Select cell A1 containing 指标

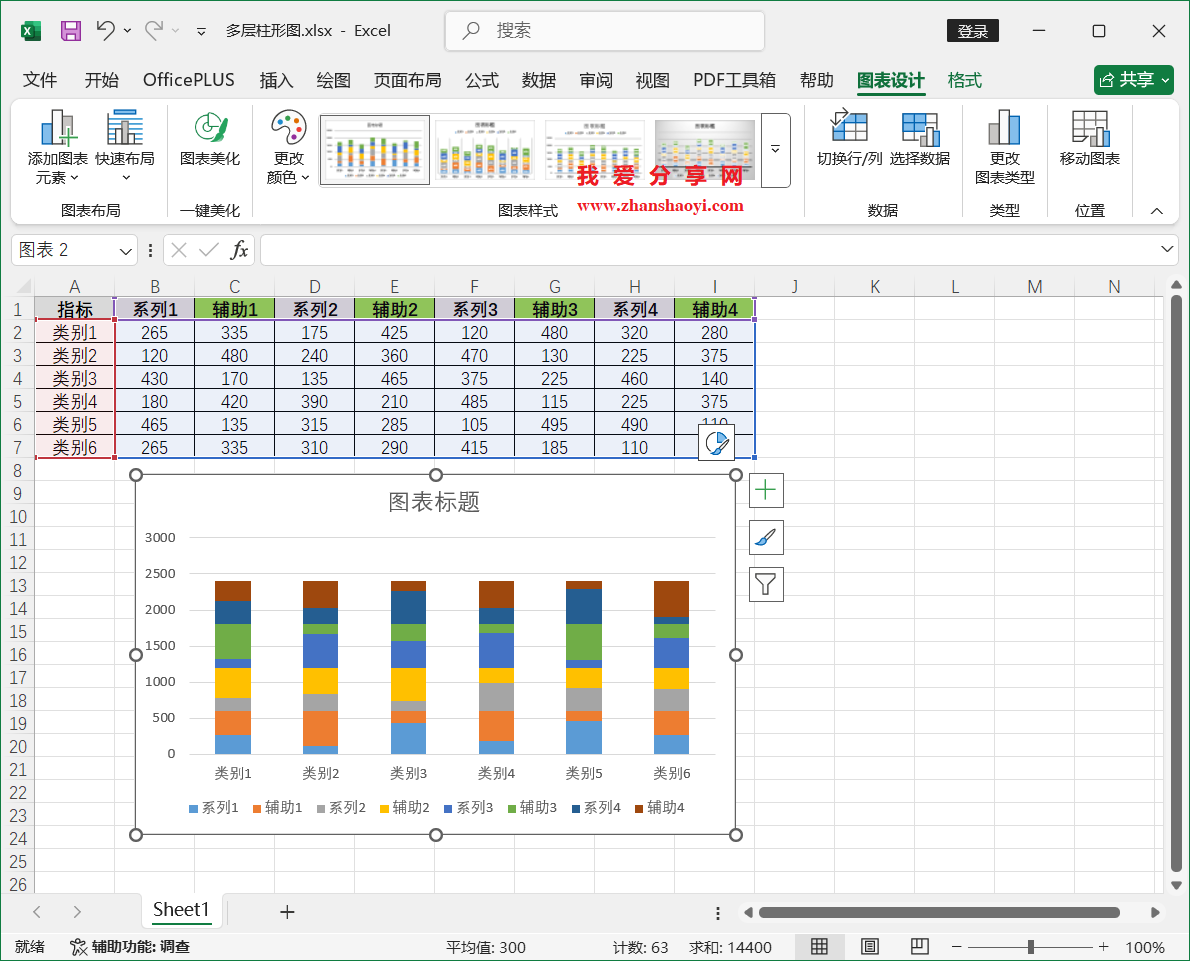tap(74, 309)
